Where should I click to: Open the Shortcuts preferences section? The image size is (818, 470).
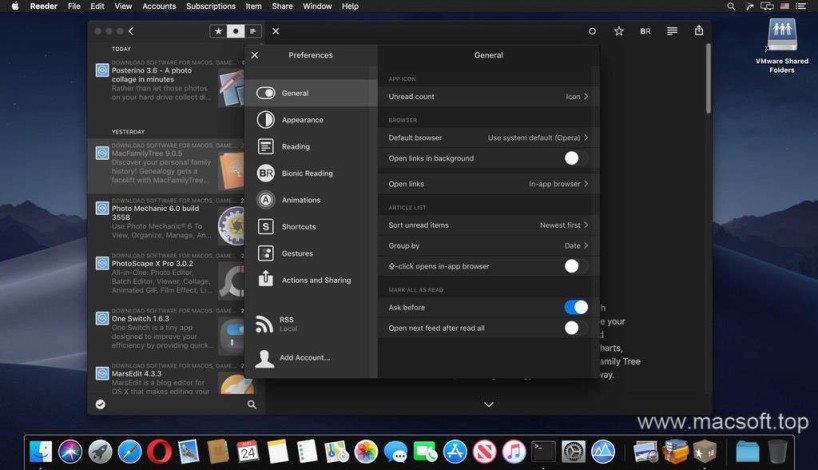298,227
